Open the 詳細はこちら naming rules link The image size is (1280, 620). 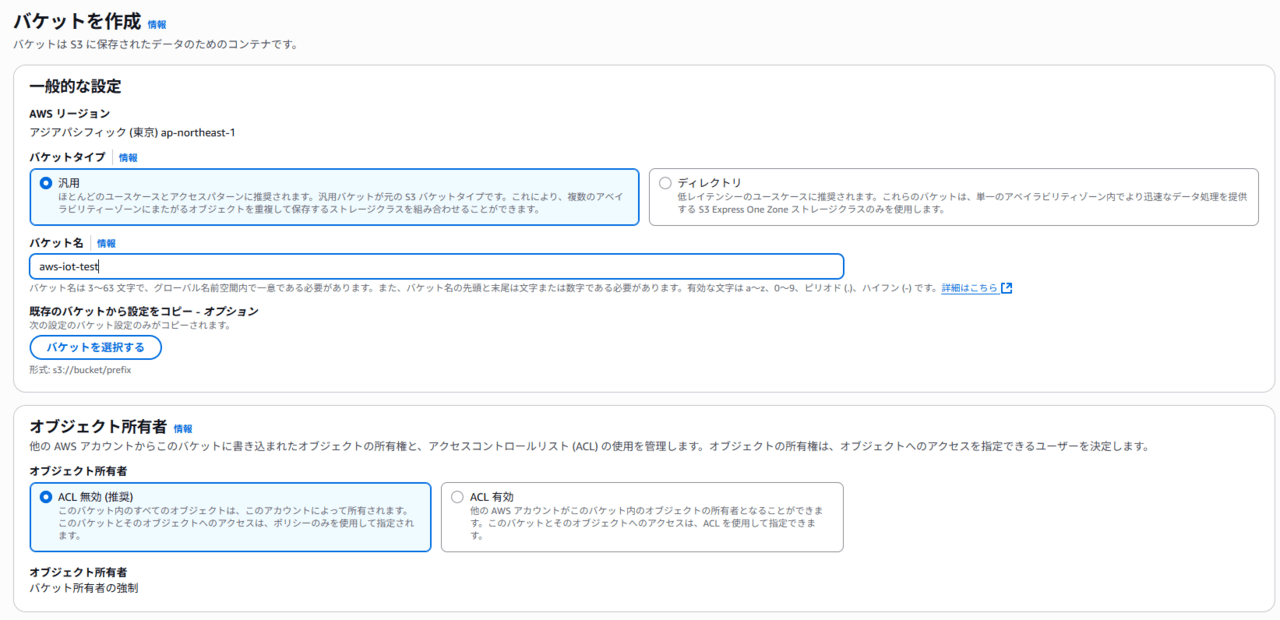[x=969, y=288]
